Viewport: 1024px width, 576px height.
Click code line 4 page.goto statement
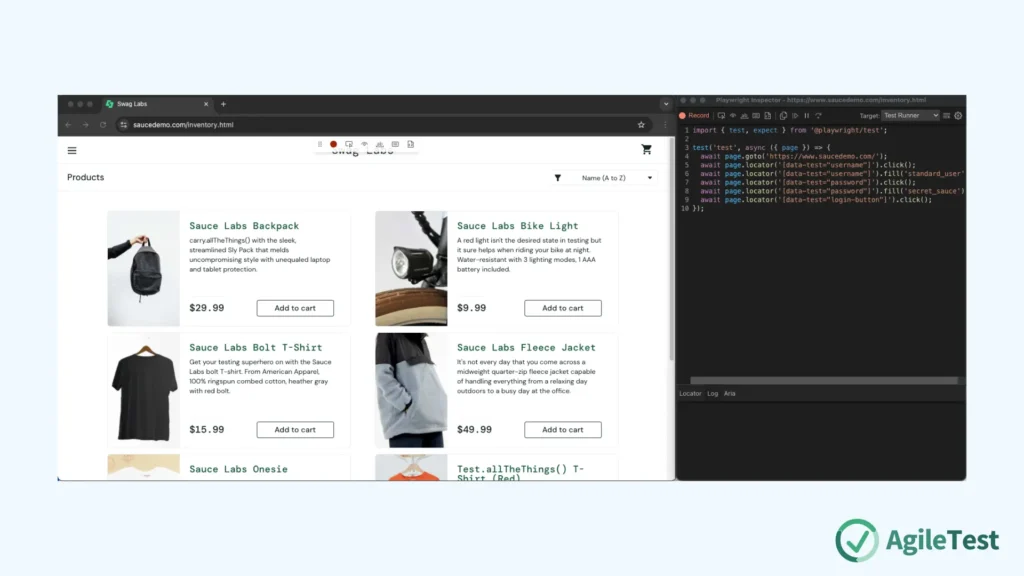[793, 156]
